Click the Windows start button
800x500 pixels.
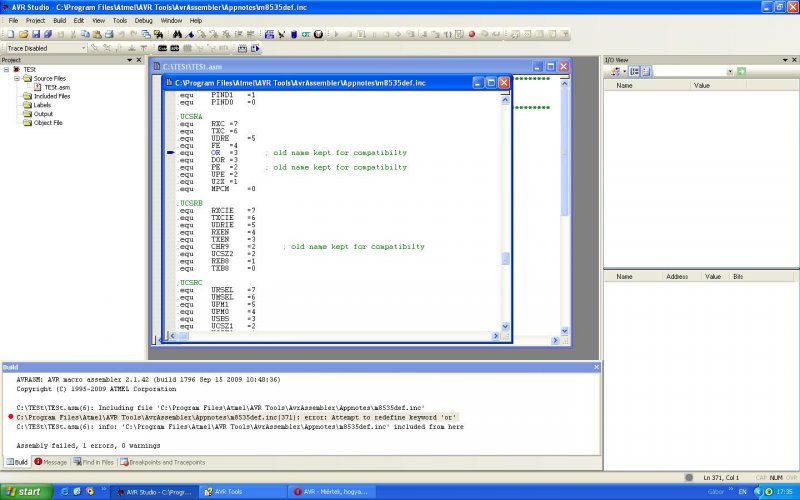26,492
